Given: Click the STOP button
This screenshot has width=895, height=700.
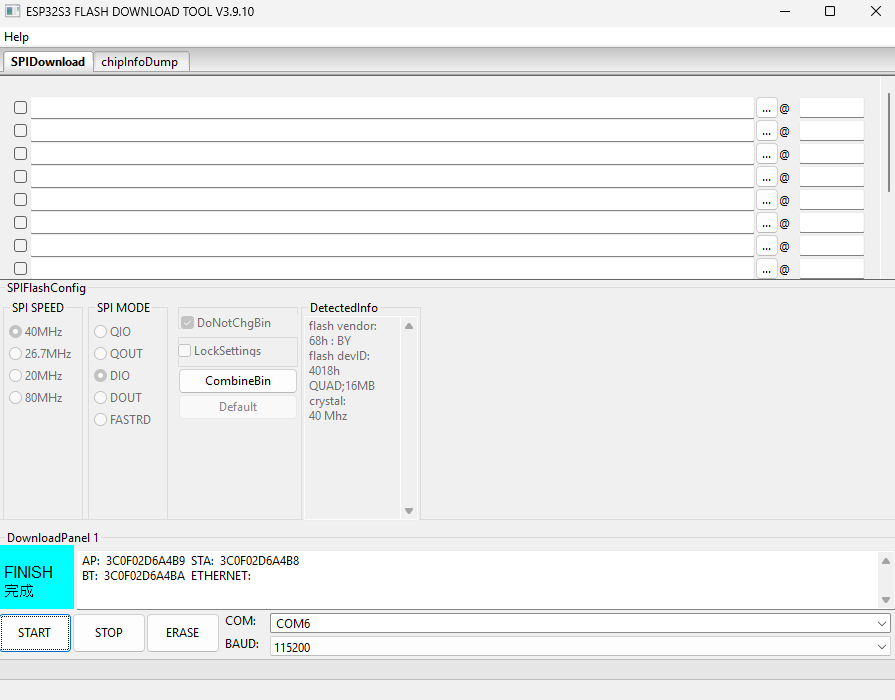Looking at the screenshot, I should [x=108, y=633].
